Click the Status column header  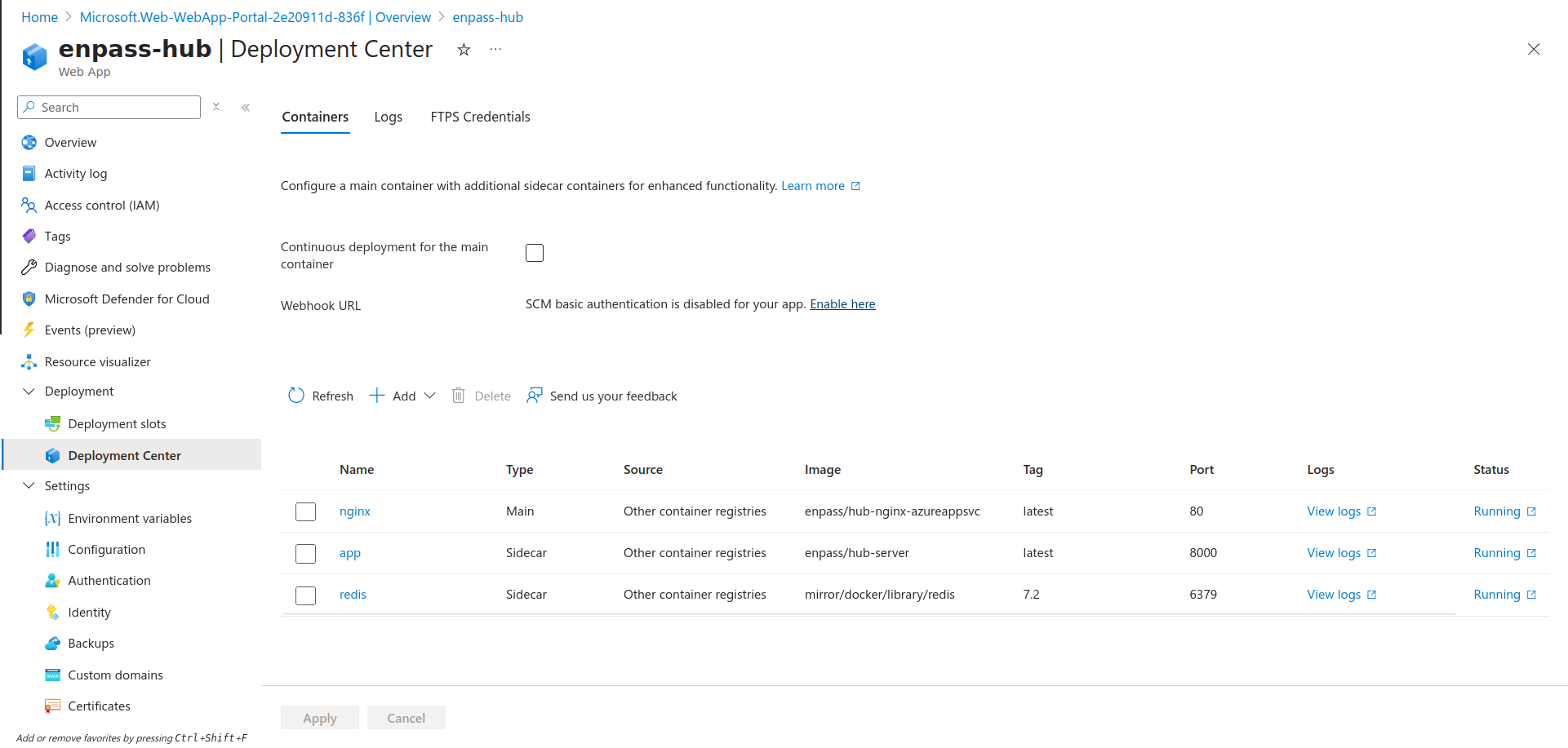pos(1491,470)
